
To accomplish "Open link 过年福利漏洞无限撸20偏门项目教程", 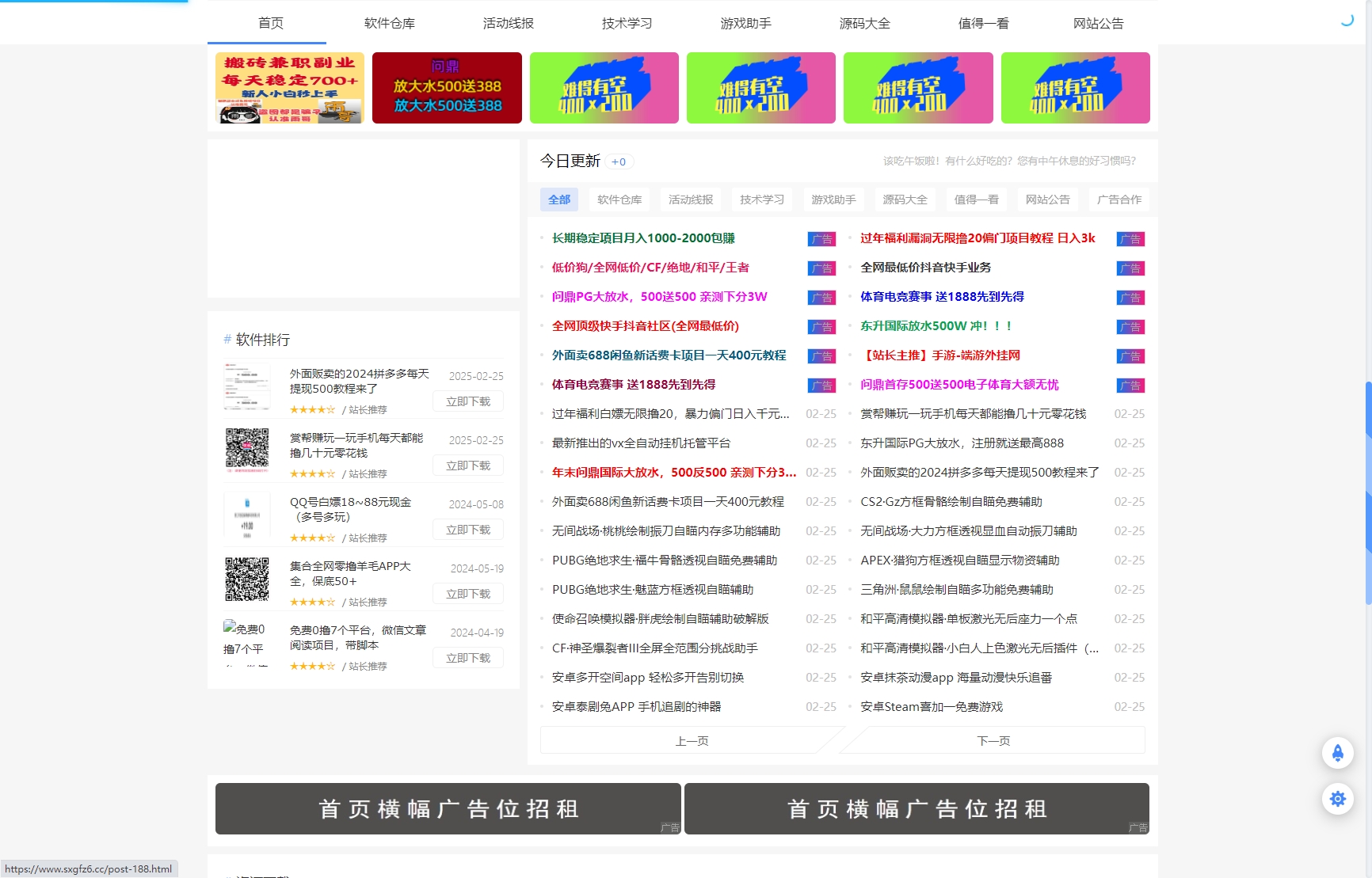I will tap(978, 238).
